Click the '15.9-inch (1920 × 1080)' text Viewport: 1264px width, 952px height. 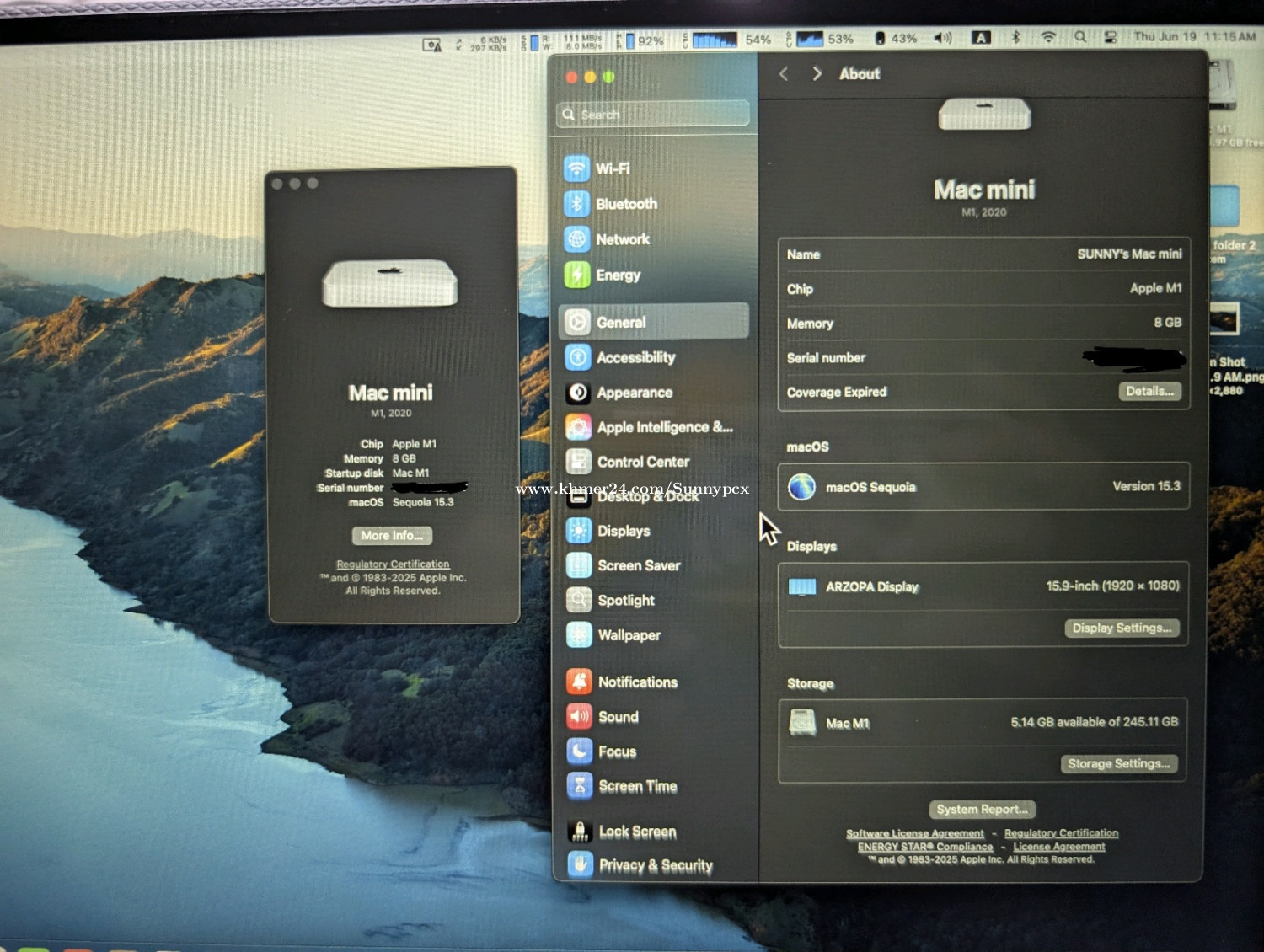[1113, 586]
